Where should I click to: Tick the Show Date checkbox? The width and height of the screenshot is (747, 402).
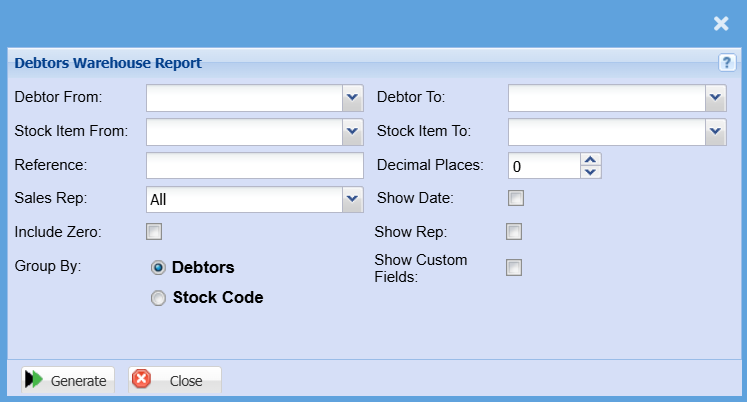516,198
